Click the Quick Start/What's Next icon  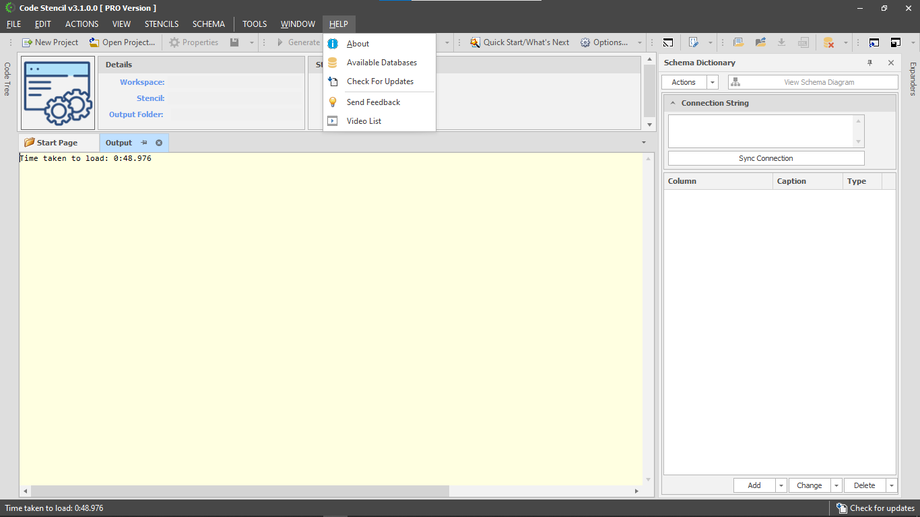(x=475, y=43)
